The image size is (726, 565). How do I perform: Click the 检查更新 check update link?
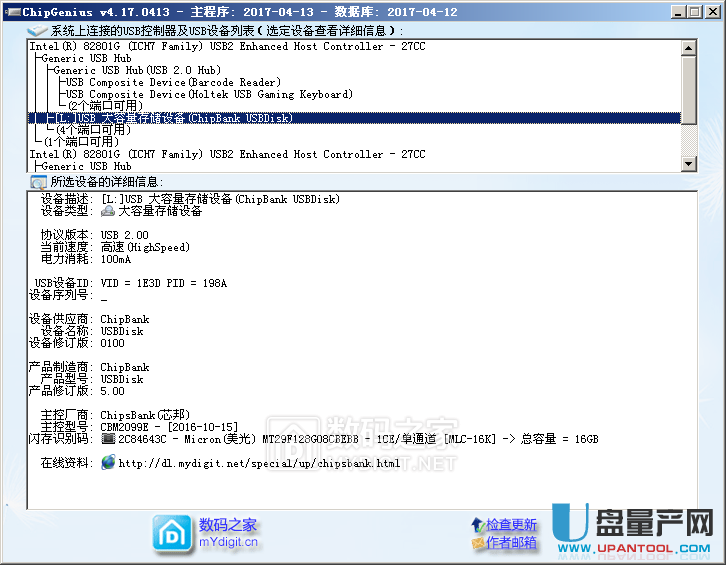click(511, 525)
